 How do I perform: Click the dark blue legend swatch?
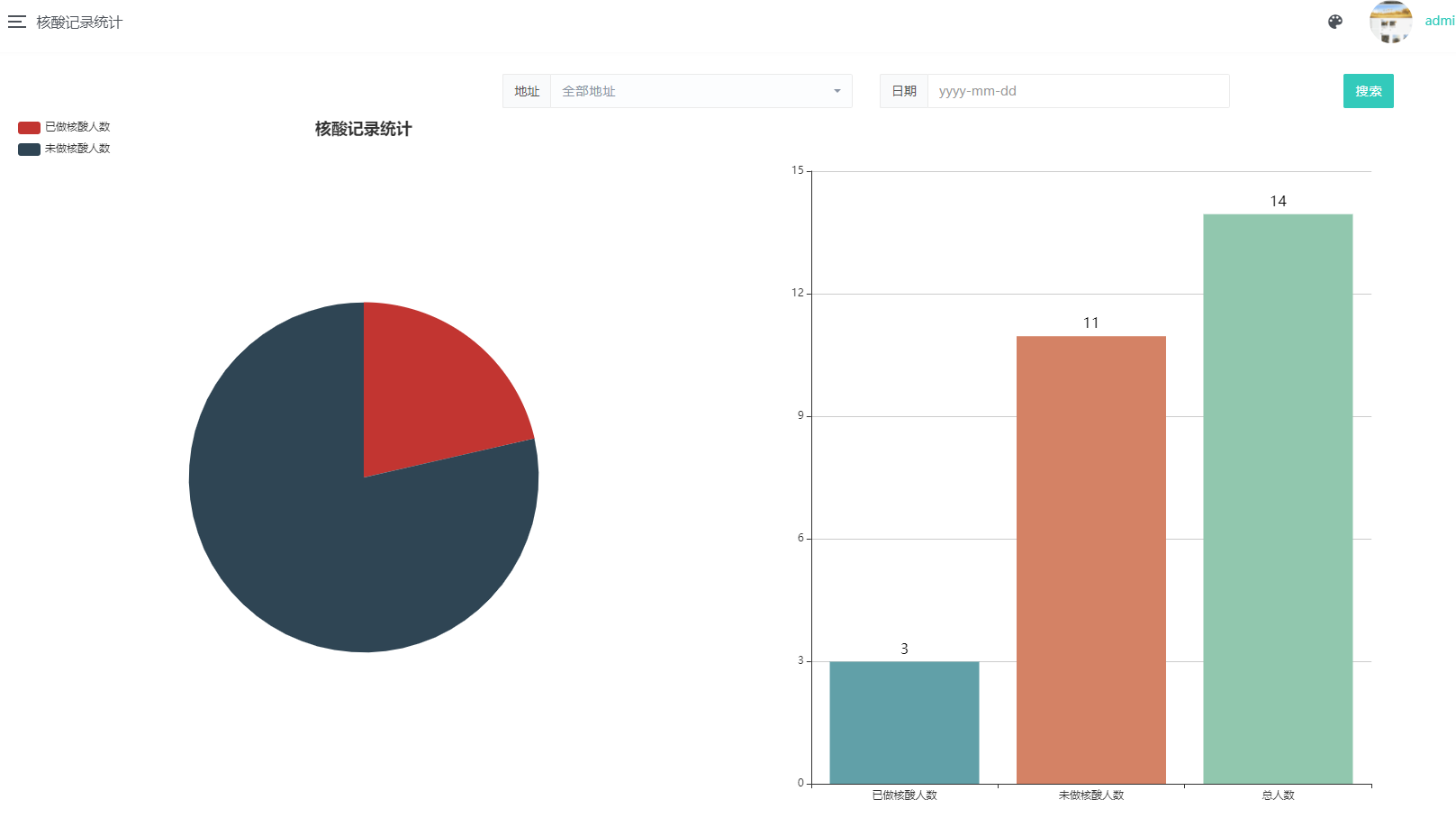29,149
